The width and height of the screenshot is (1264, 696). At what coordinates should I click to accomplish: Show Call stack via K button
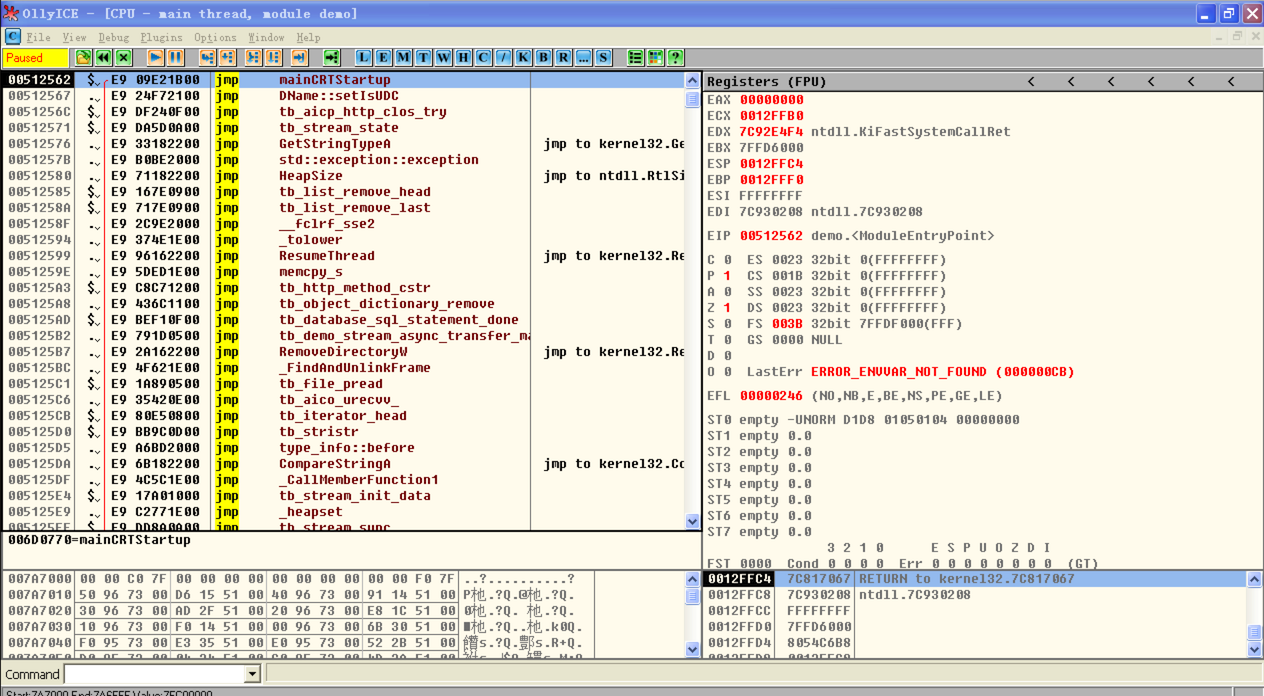524,58
